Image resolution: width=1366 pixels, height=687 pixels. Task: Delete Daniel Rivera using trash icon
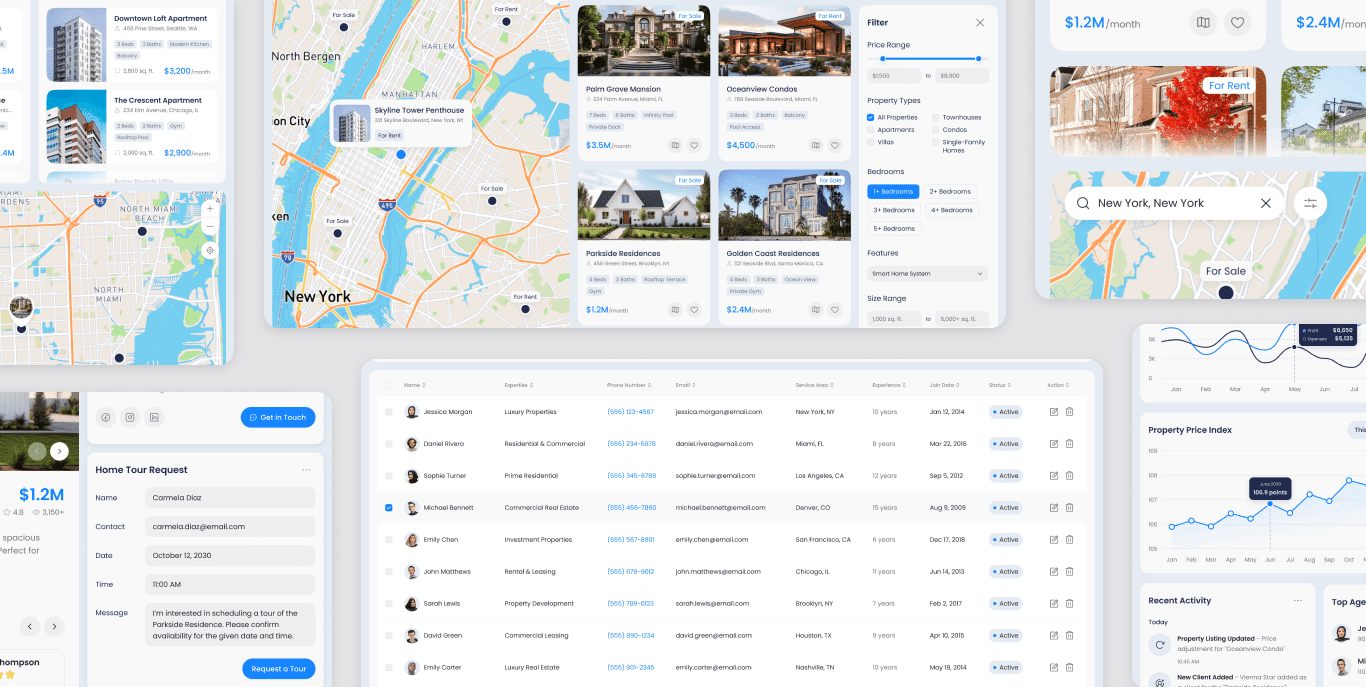[1069, 444]
